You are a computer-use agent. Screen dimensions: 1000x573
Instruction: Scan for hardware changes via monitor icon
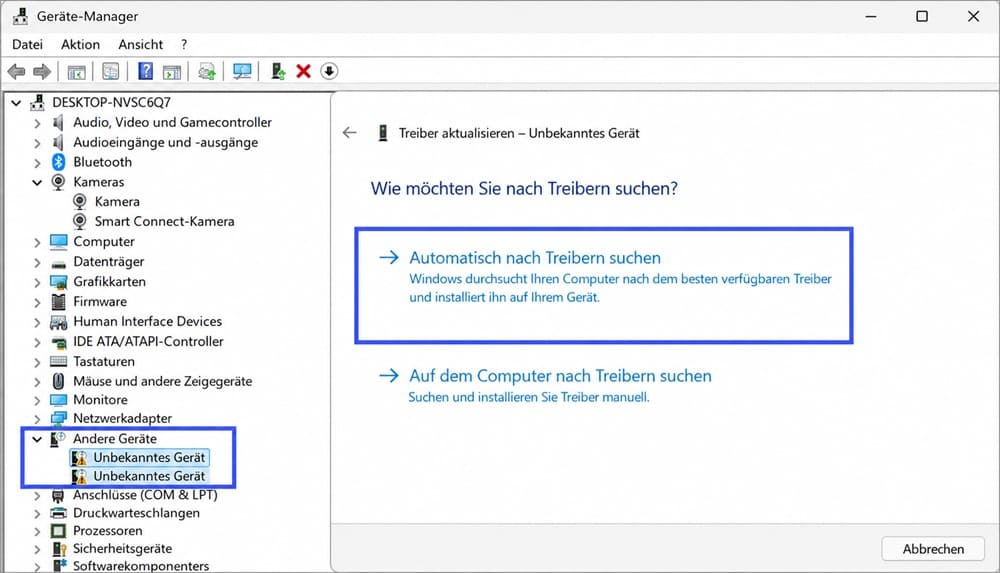pos(242,71)
